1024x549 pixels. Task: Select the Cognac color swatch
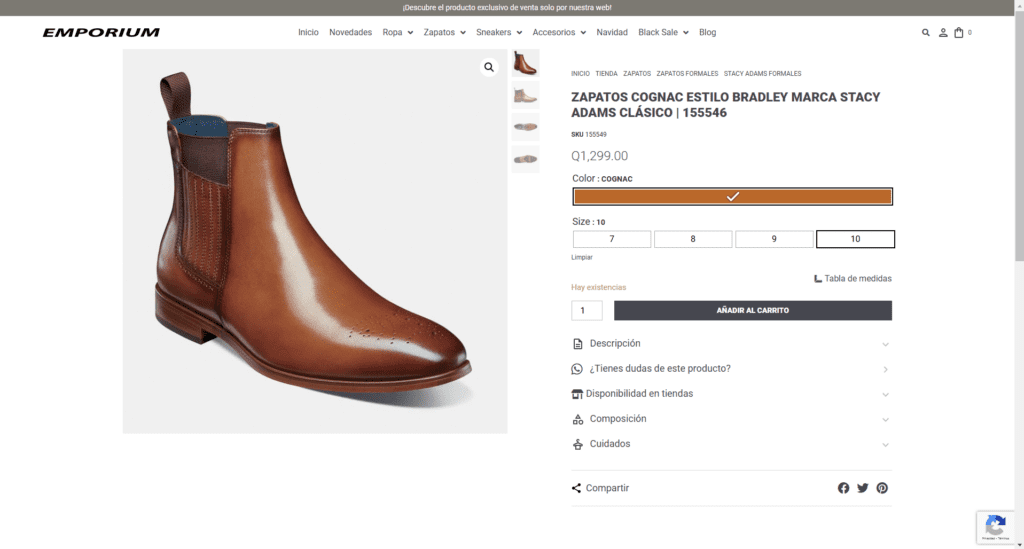pyautogui.click(x=733, y=196)
